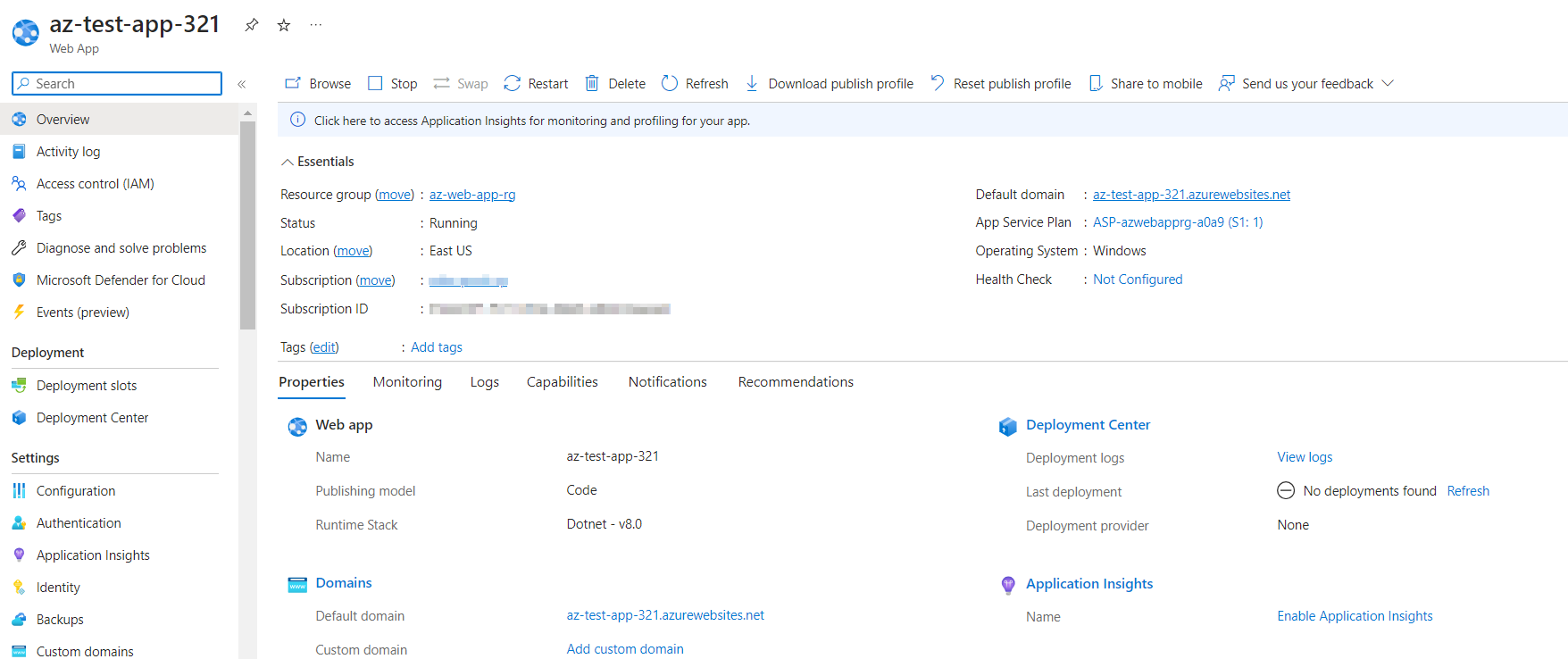Click the sidebar vertical scrollbar
1568x659 pixels.
click(247, 225)
